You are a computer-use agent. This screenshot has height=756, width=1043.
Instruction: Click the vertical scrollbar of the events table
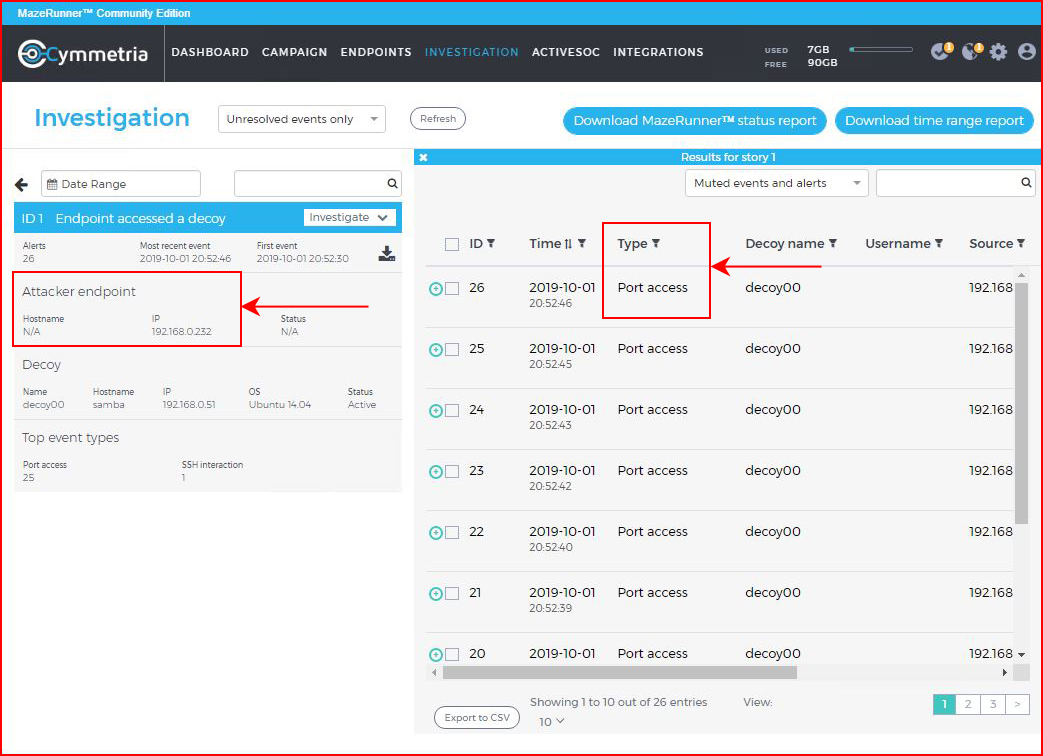click(1021, 402)
